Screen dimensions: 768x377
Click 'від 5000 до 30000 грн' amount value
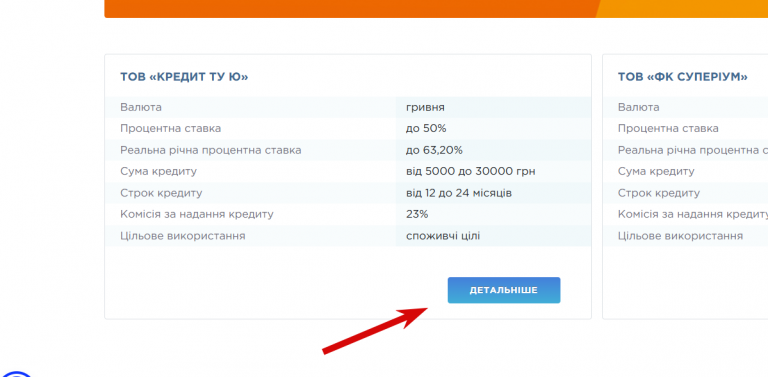[x=471, y=171]
